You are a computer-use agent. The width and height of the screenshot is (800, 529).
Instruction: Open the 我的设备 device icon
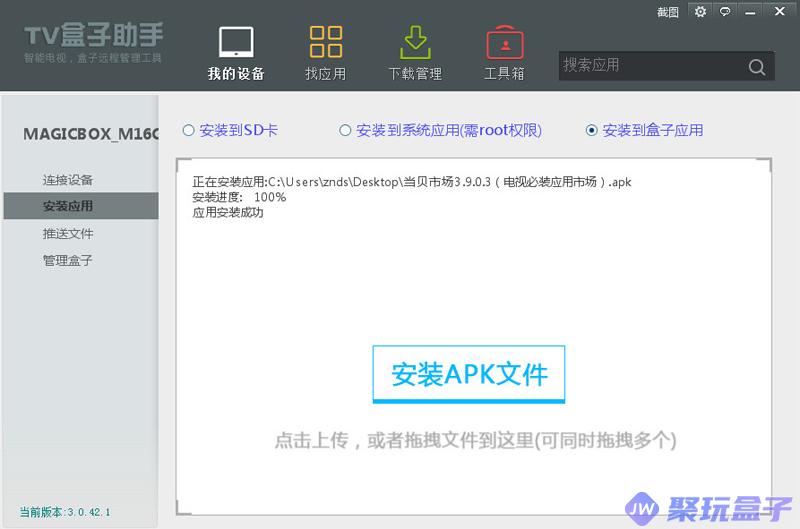(x=236, y=42)
